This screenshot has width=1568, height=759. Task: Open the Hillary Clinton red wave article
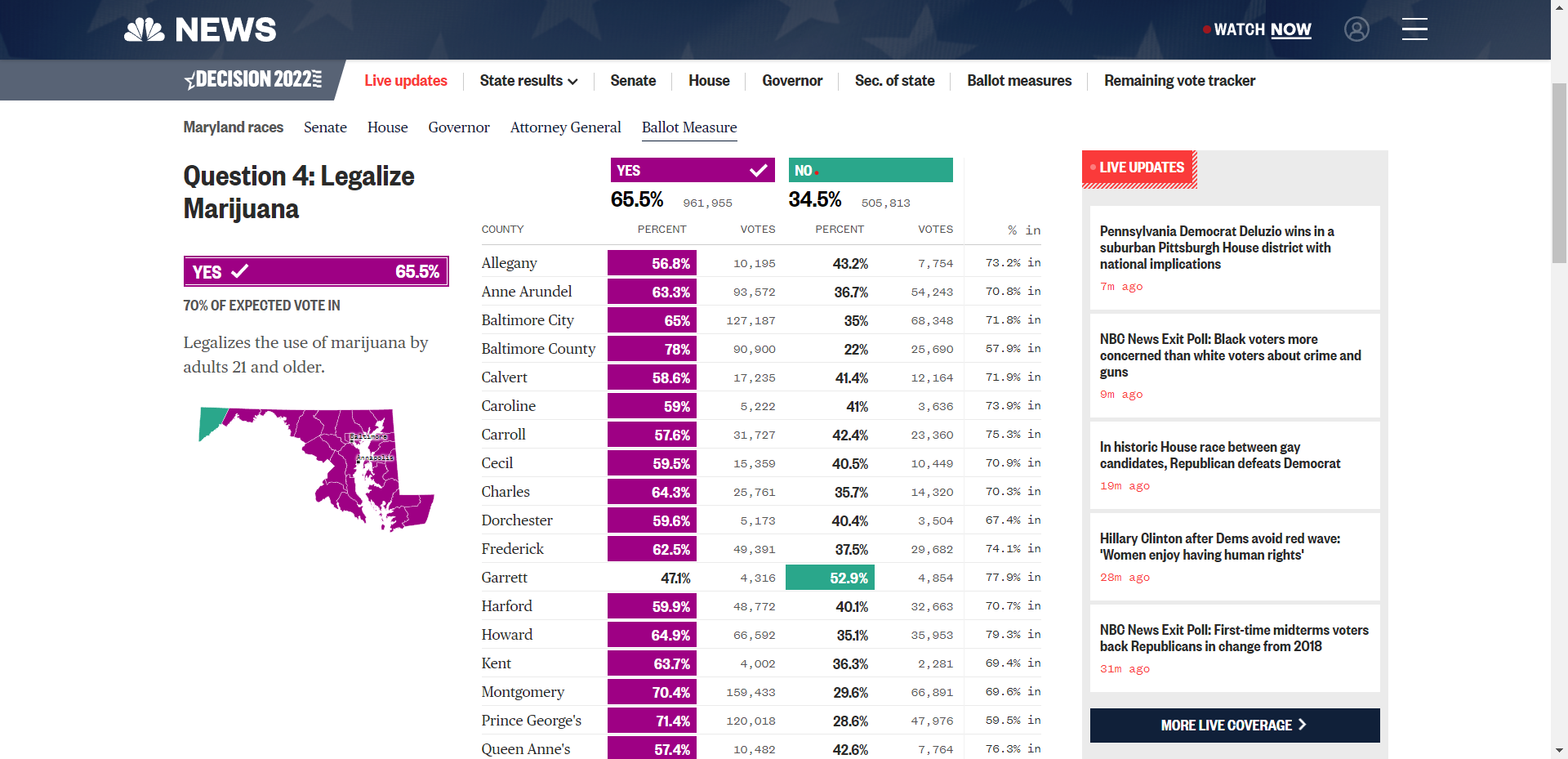point(1219,547)
